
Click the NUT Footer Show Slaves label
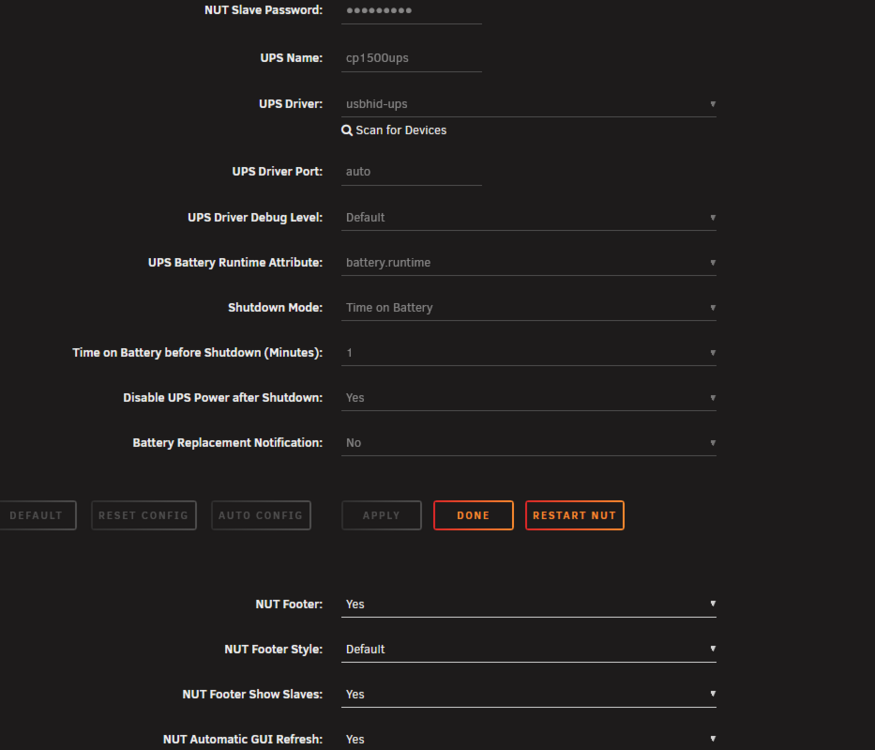[252, 694]
